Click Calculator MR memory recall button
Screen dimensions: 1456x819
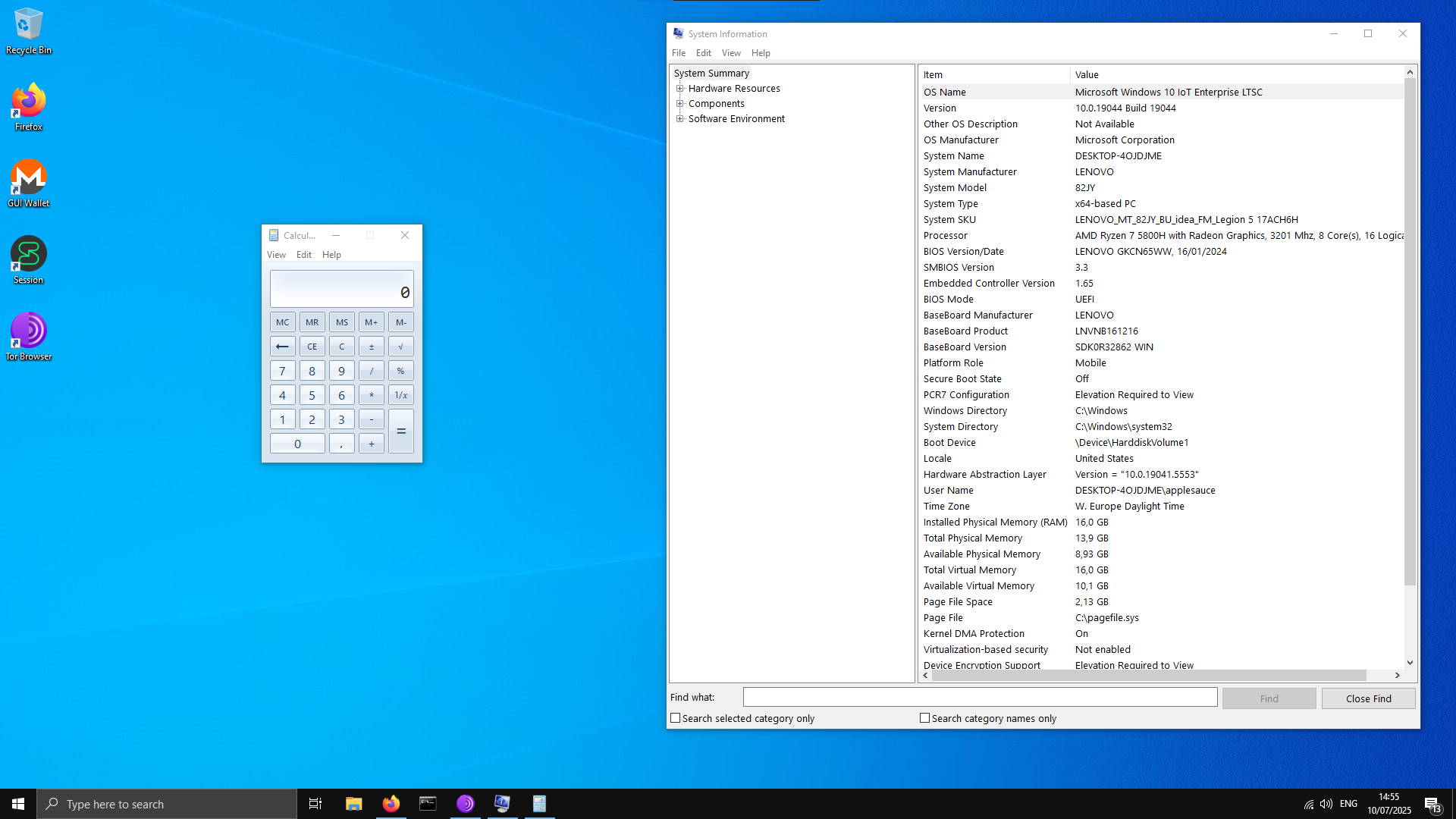312,322
